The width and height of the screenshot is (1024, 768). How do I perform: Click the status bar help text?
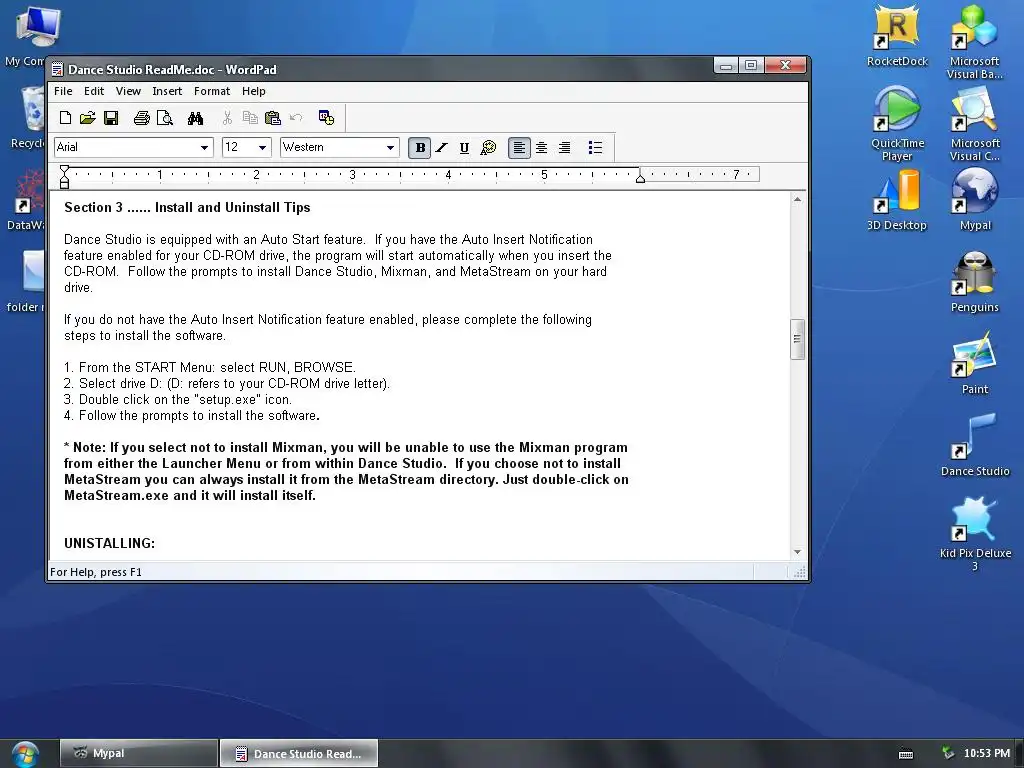pos(96,572)
